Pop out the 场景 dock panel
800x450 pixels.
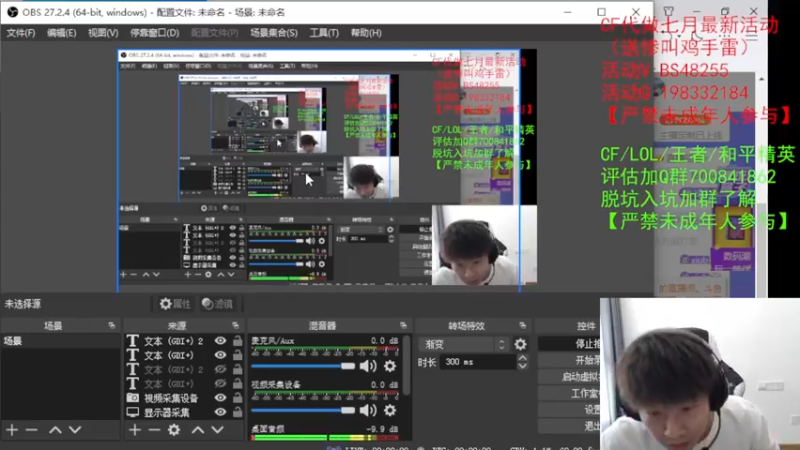pyautogui.click(x=112, y=326)
